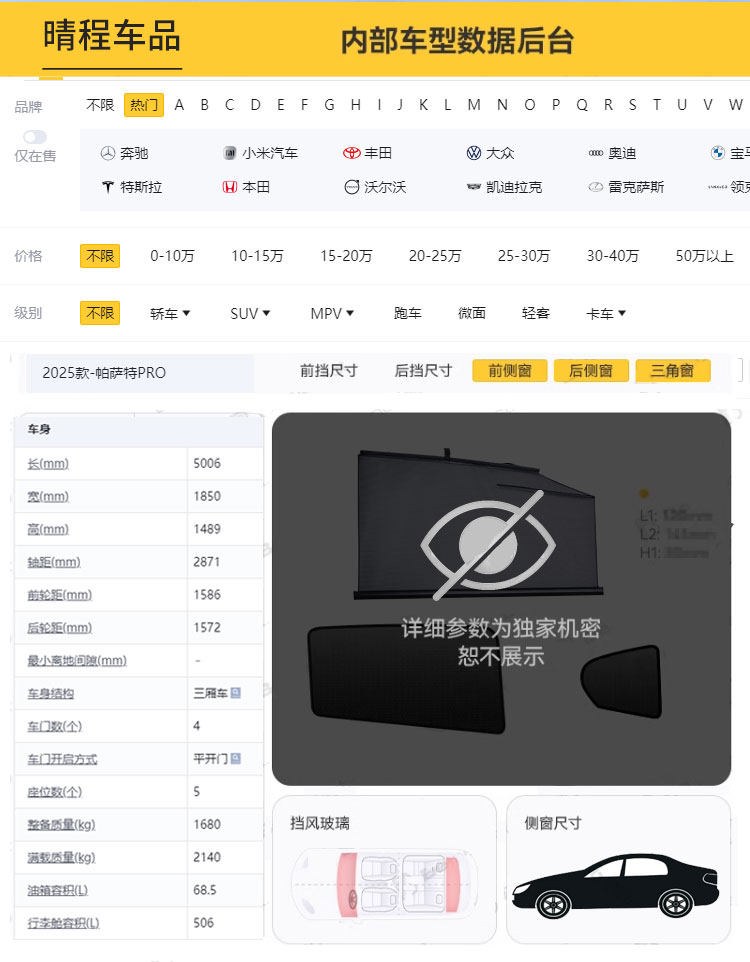Filter price 10-15万
Image resolution: width=750 pixels, height=962 pixels.
tap(257, 256)
